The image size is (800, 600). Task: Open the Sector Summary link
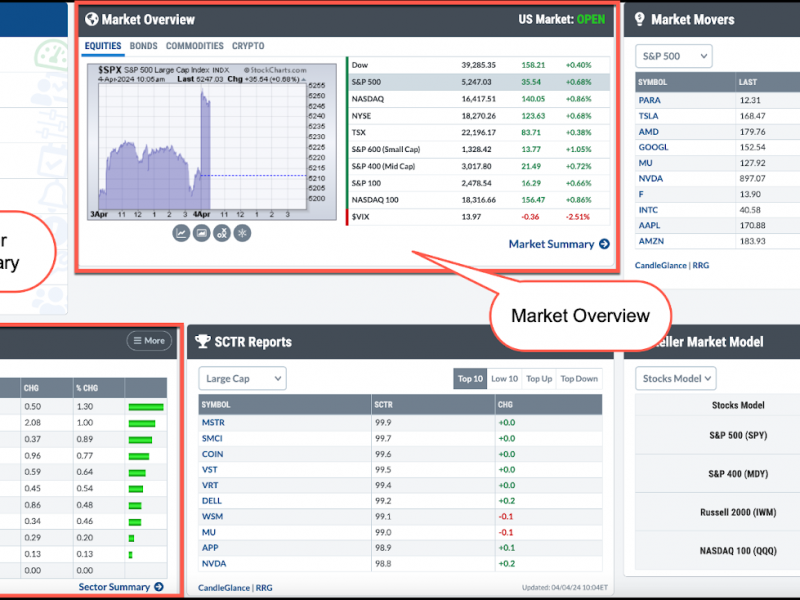(114, 587)
